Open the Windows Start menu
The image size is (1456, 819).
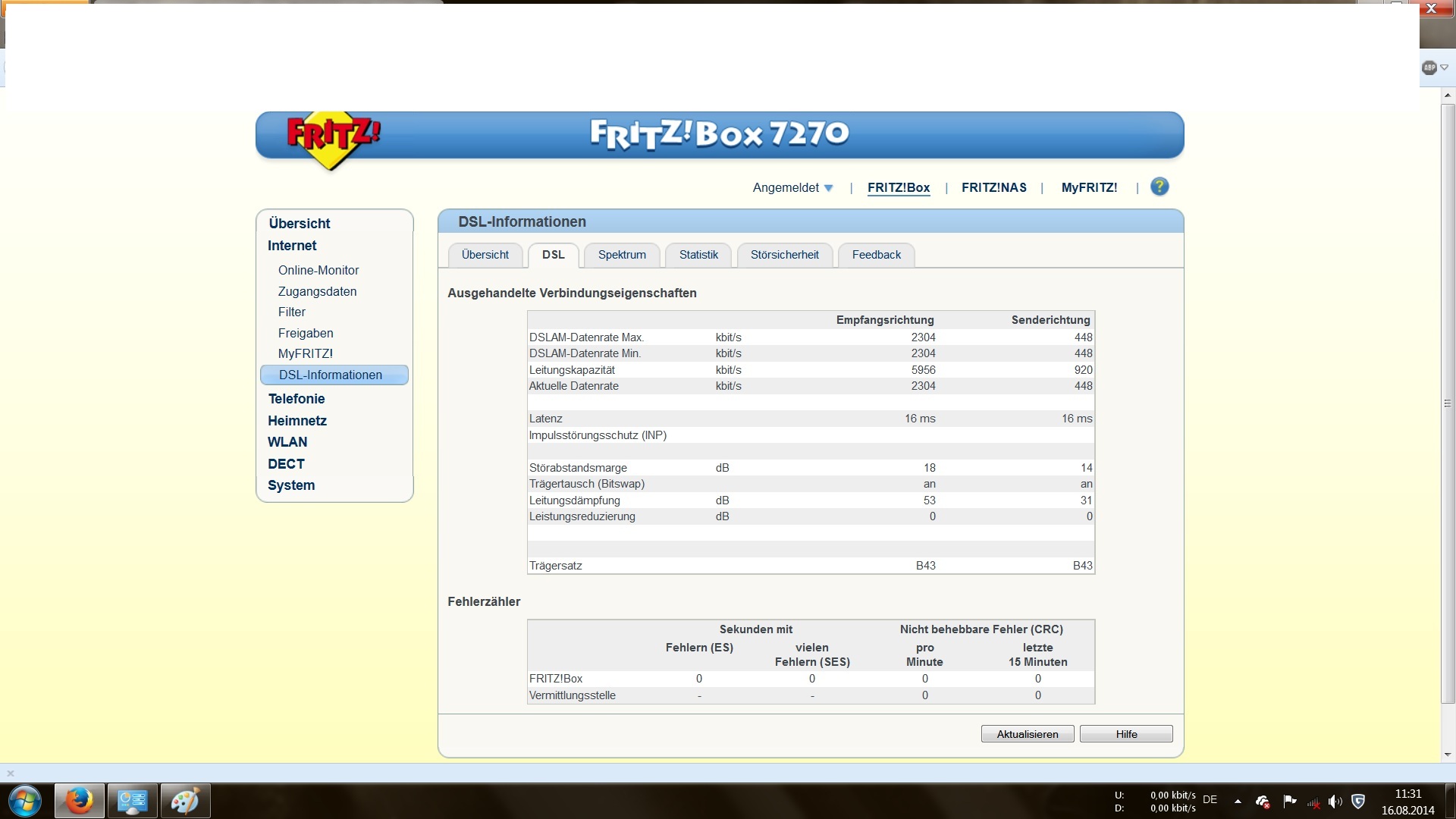(25, 801)
